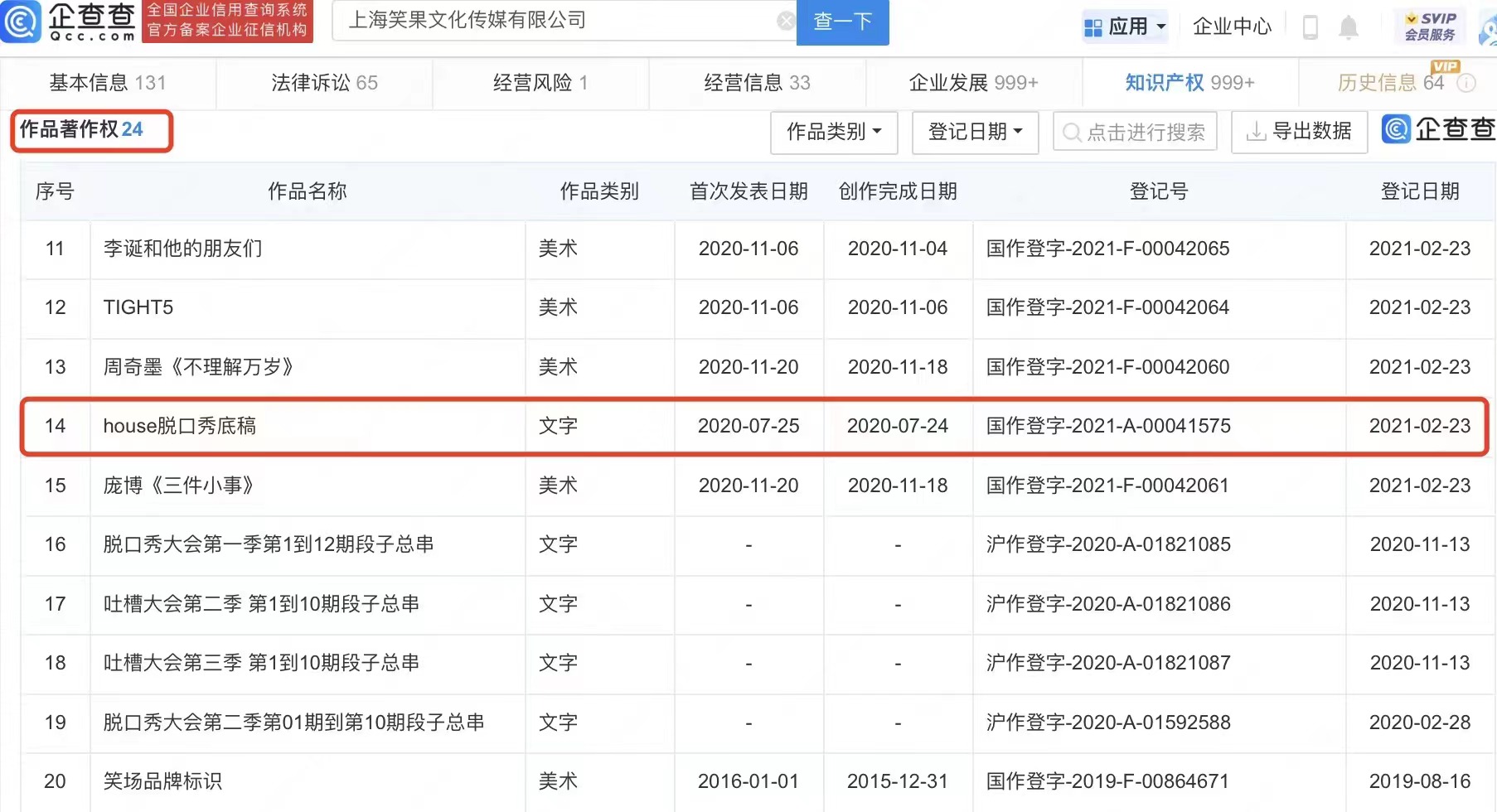Viewport: 1497px width, 812px height.
Task: Open the 应用 dropdown menu
Action: [x=1126, y=27]
